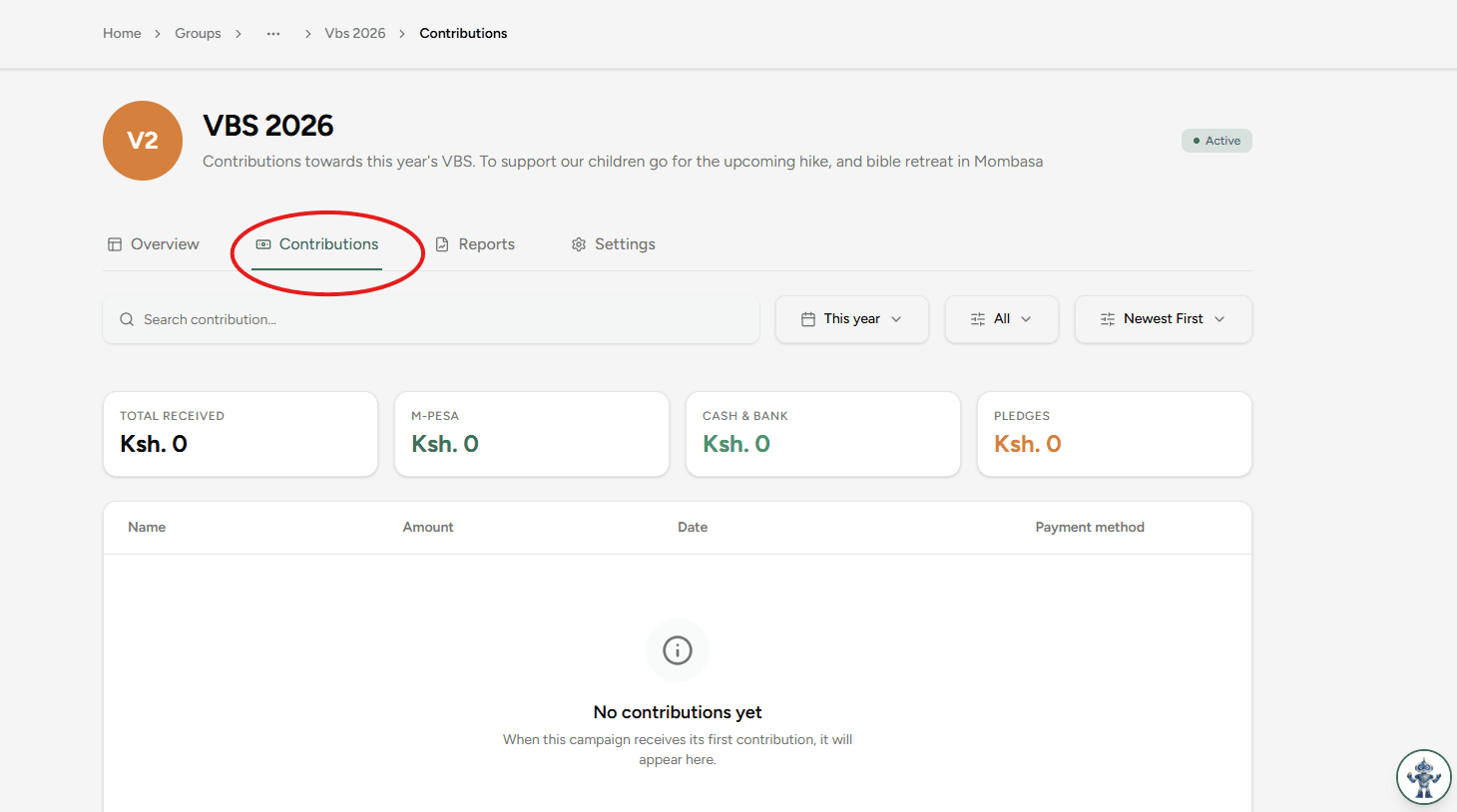Screen dimensions: 1457x812
Task: Go to Home in breadcrumb
Action: (x=122, y=34)
